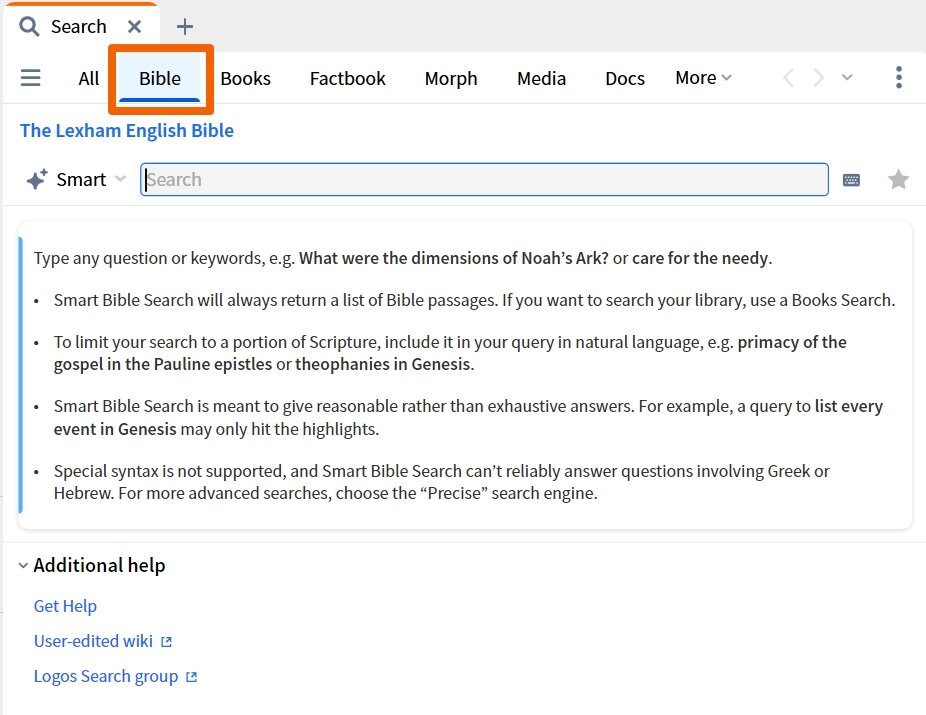Open the vertical three-dot options menu

[898, 78]
